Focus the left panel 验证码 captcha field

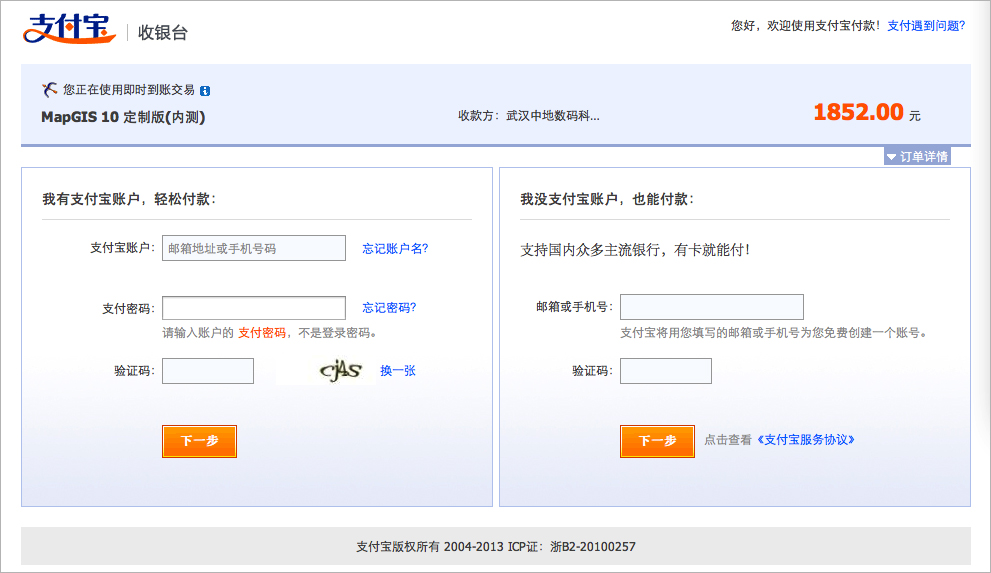click(208, 371)
